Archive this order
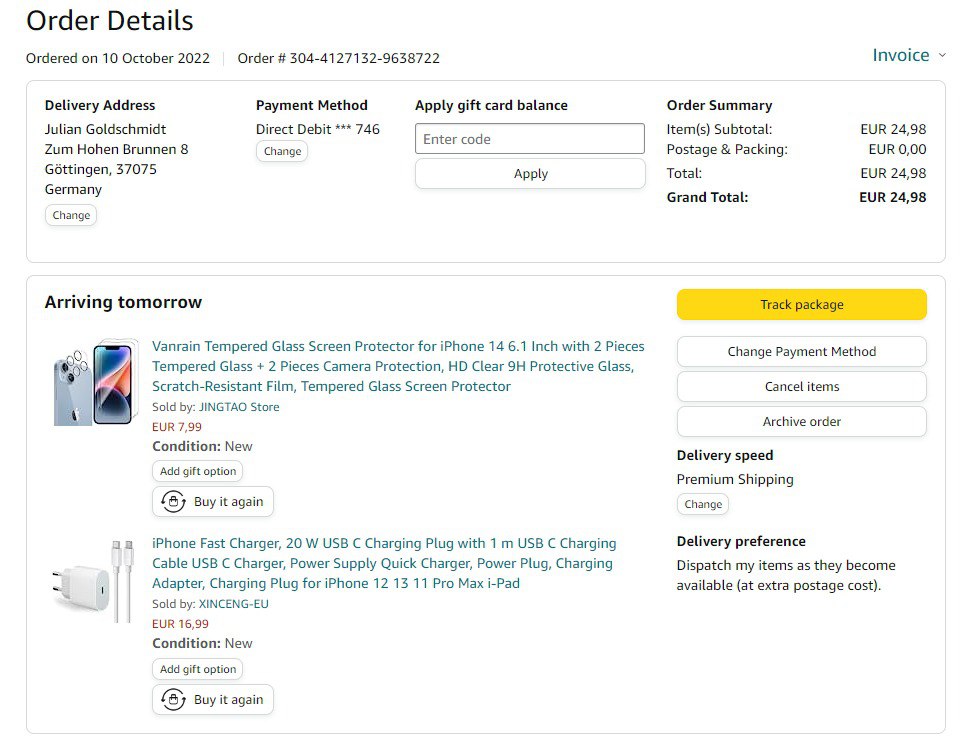 pos(801,422)
